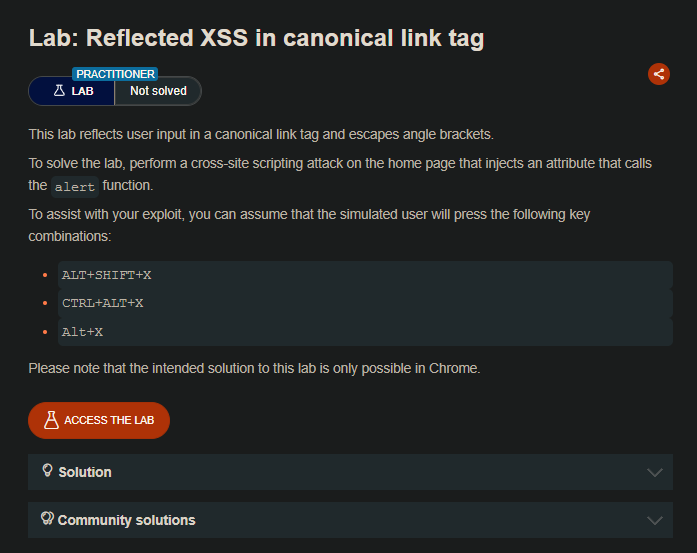
Task: Click the PRACTITIONER difficulty badge
Action: pos(114,74)
